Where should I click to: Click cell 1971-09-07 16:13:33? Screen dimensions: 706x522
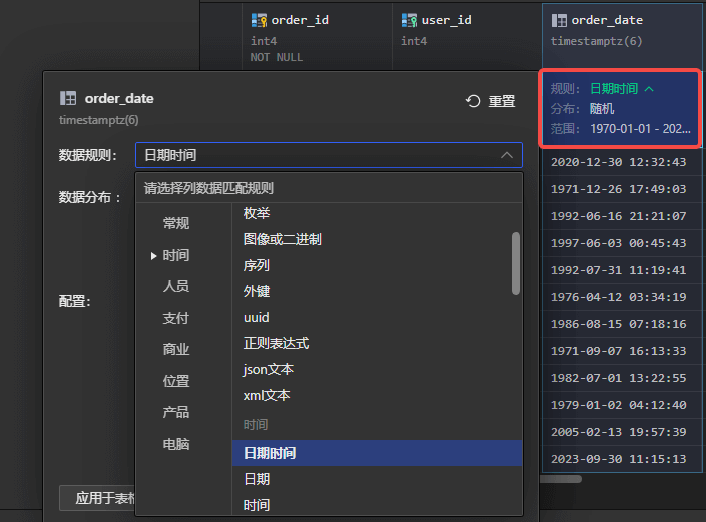coord(621,351)
